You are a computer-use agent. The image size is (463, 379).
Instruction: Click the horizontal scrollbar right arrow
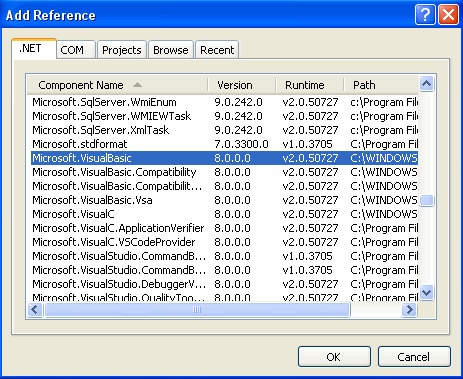pos(409,310)
